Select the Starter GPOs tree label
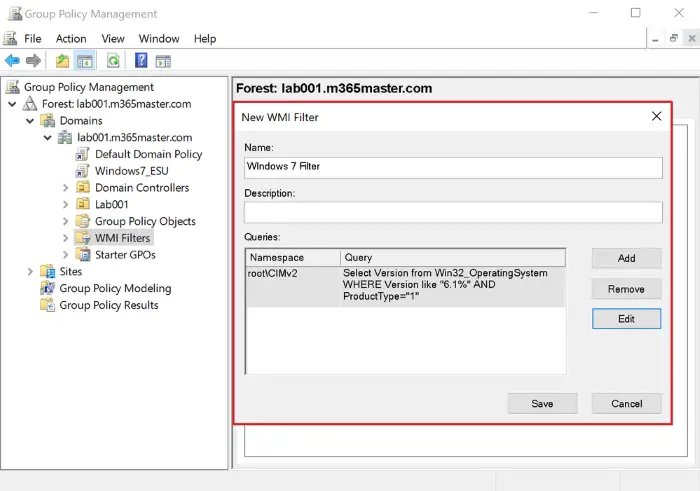The image size is (700, 491). coord(125,254)
